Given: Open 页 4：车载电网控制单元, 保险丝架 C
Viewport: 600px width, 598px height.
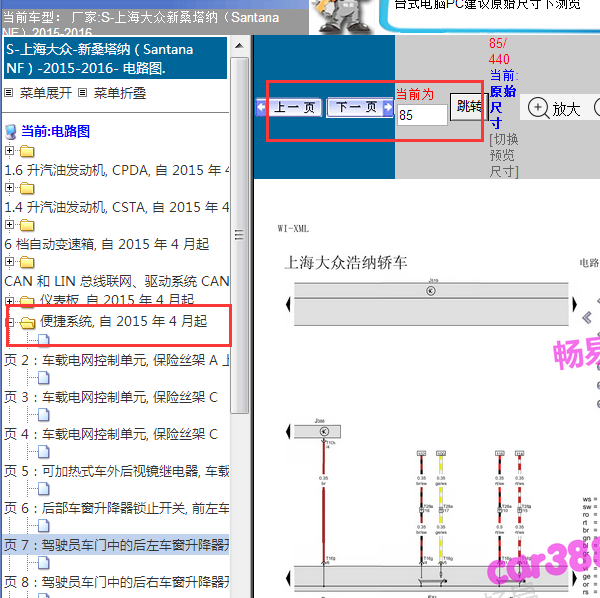Looking at the screenshot, I should pos(111,434).
